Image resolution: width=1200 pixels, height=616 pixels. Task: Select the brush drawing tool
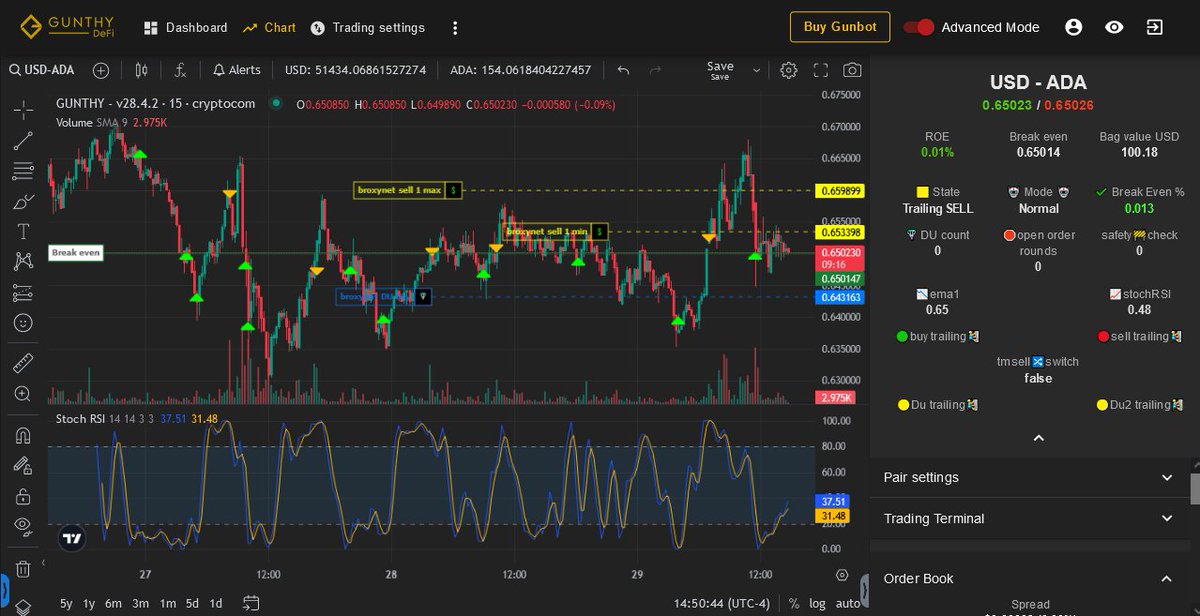click(x=23, y=201)
